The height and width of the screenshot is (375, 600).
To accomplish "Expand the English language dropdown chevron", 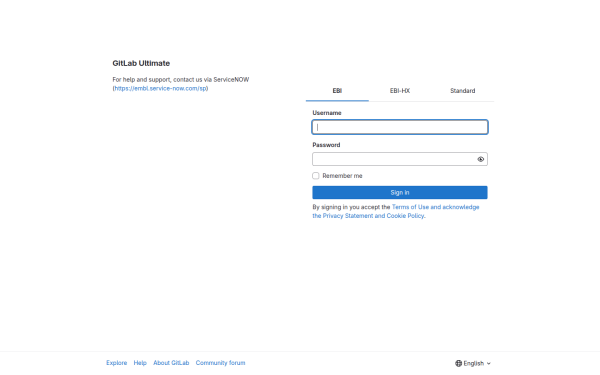I will (x=489, y=364).
